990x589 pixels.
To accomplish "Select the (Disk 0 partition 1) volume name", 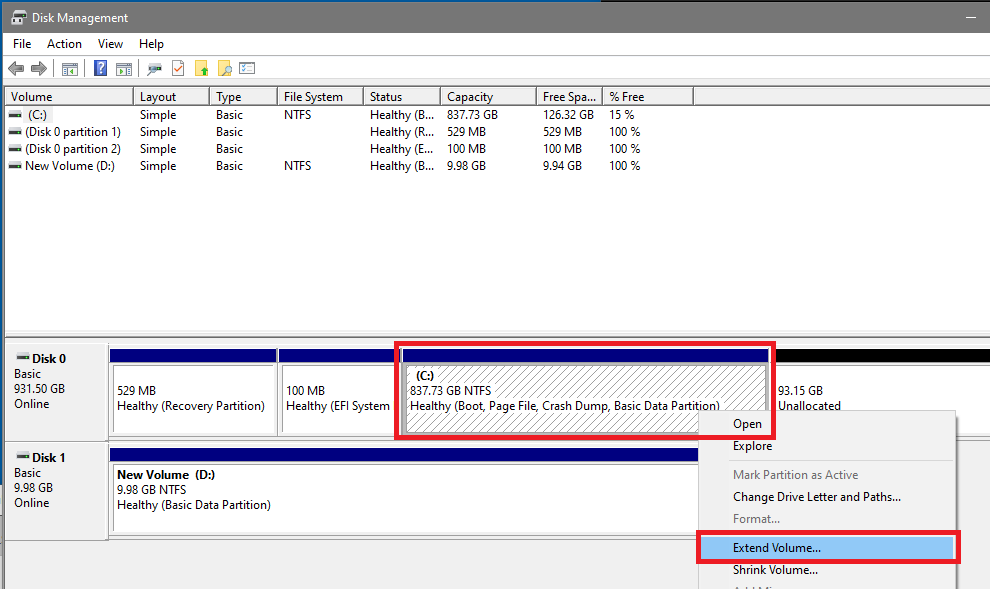I will point(73,132).
